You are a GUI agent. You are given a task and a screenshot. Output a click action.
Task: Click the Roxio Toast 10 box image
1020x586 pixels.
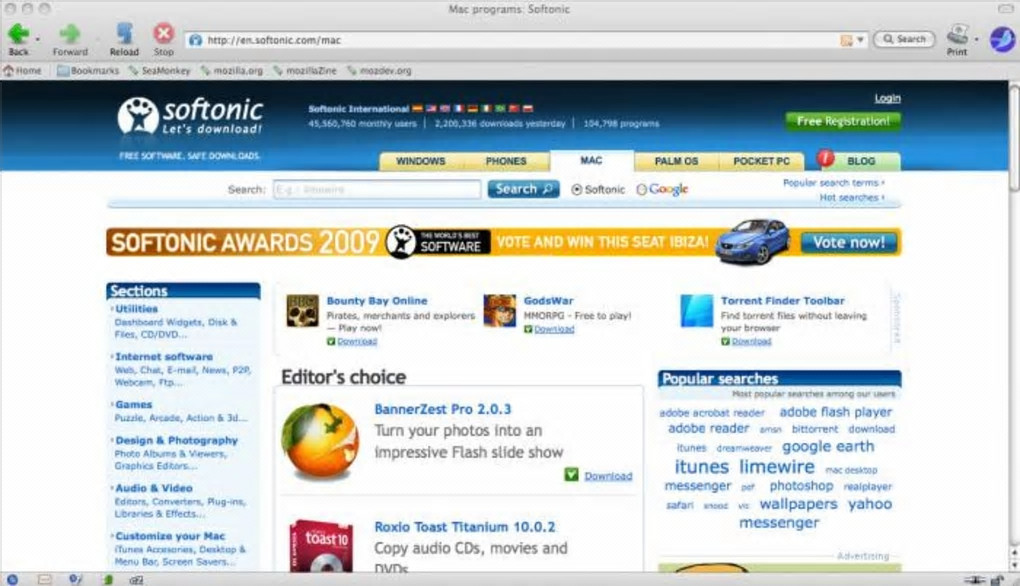[x=321, y=546]
